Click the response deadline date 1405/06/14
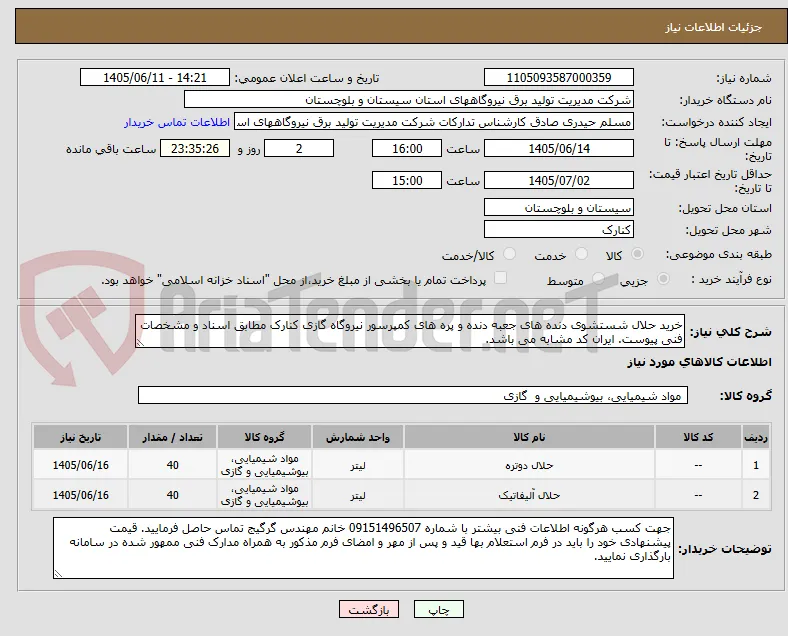The image size is (788, 636). coord(559,149)
